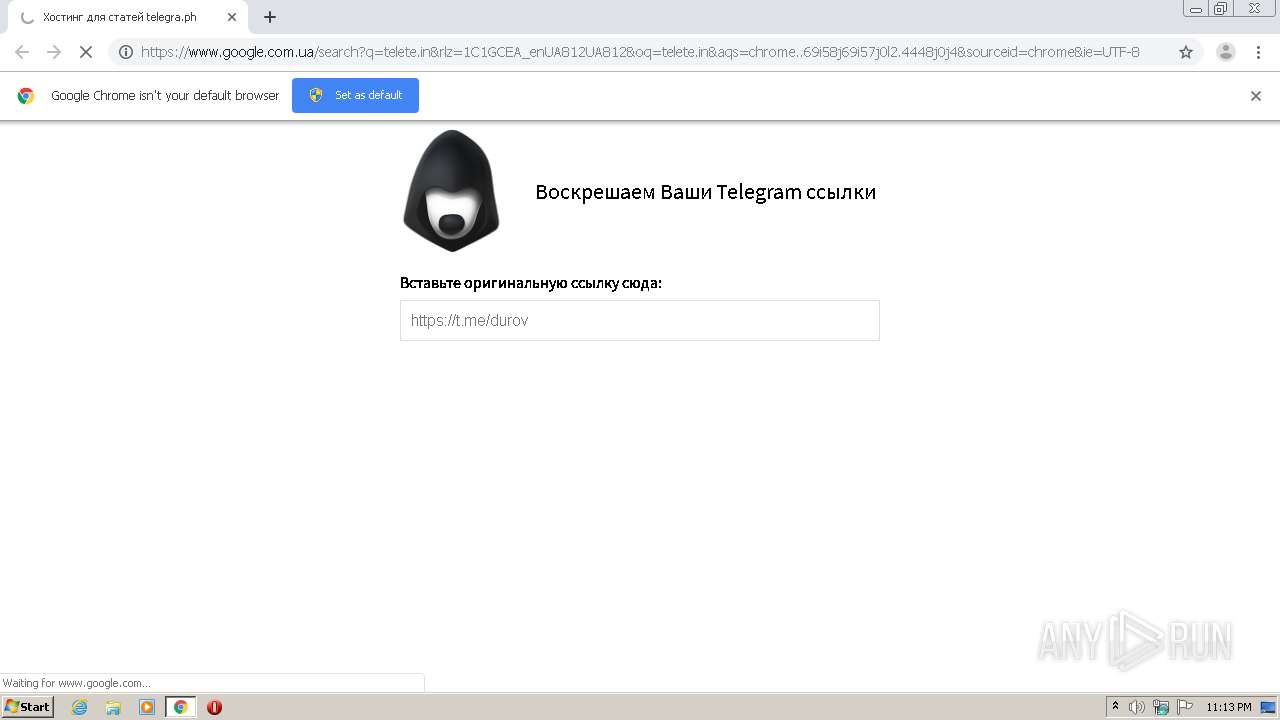
Task: Click the Set as default button
Action: (355, 95)
